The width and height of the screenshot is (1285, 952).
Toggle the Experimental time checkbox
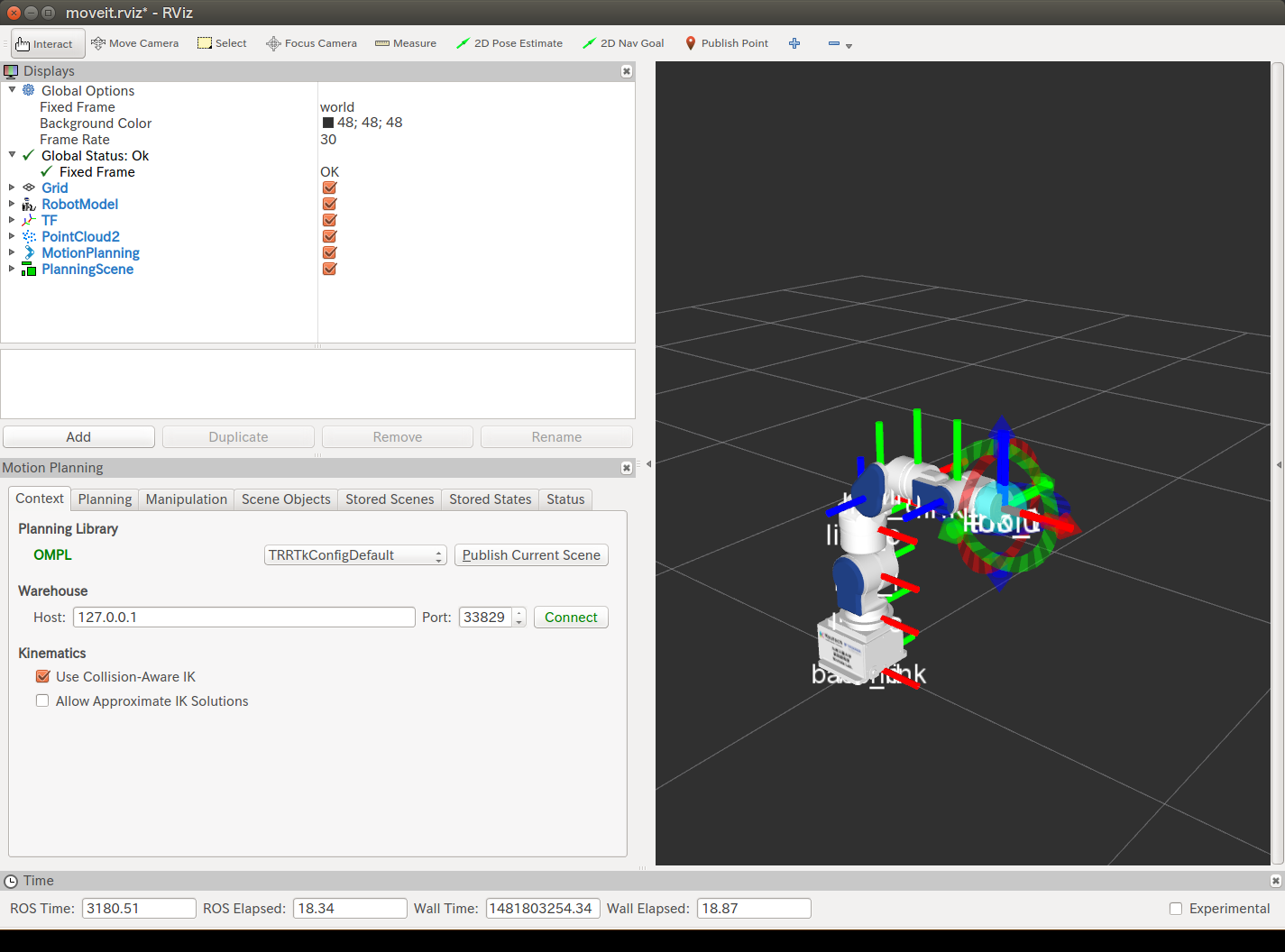click(1176, 909)
